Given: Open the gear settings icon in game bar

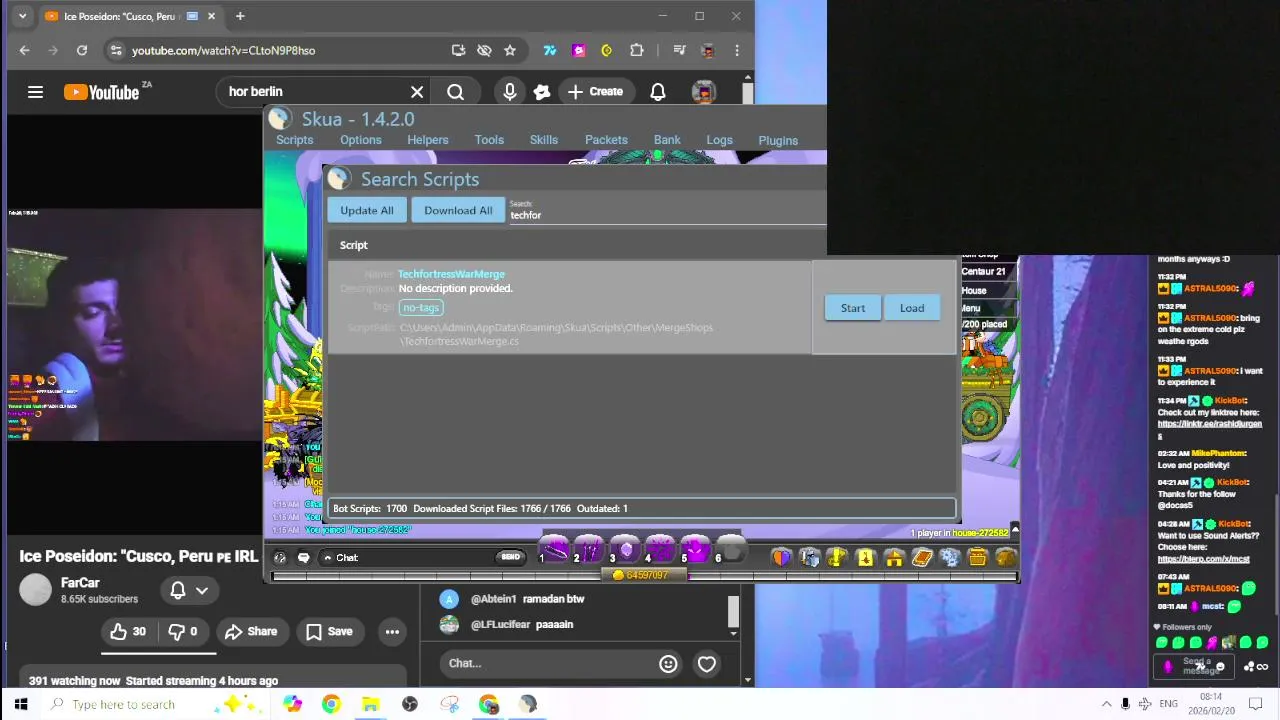Looking at the screenshot, I should tap(950, 557).
